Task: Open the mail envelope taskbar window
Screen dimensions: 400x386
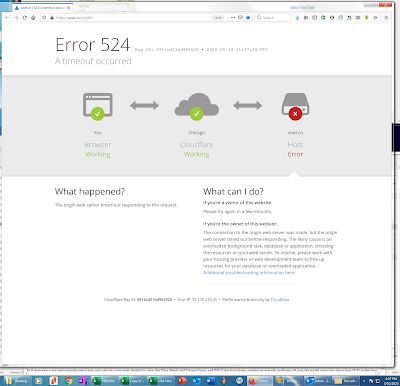Action: click(x=346, y=381)
